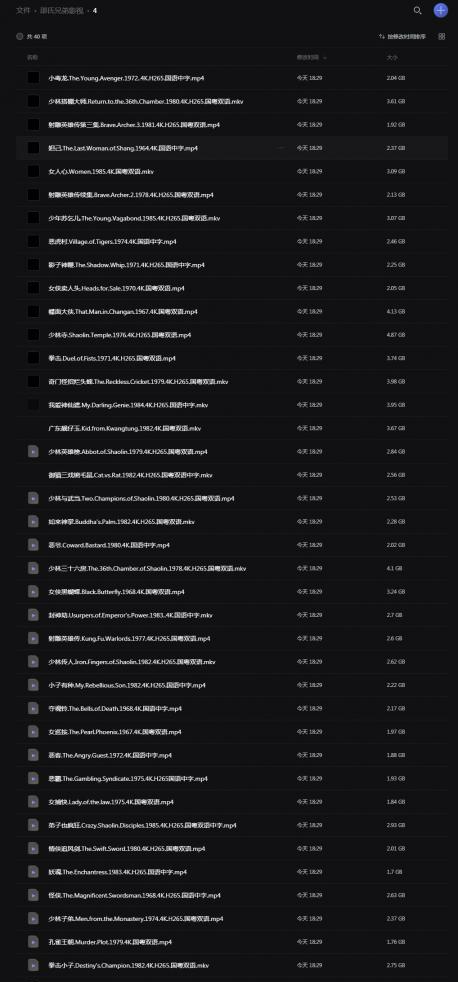Open Destiny's.Champion.1982 file entry

pos(128,965)
